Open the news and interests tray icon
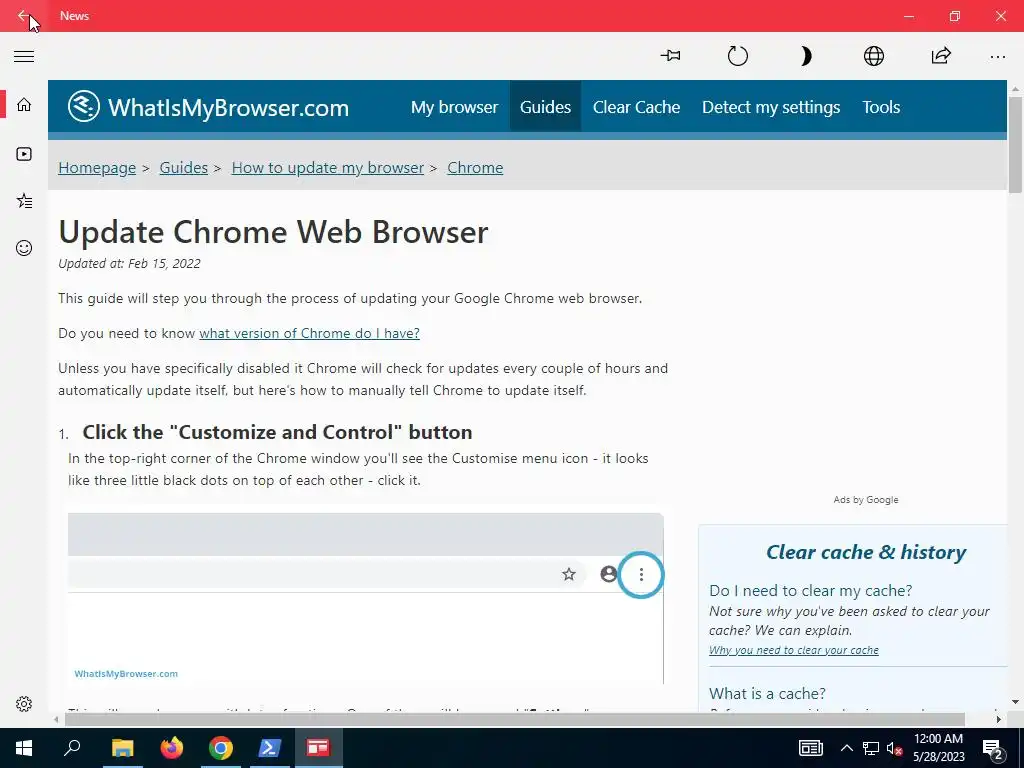This screenshot has width=1024, height=768. tap(810, 748)
